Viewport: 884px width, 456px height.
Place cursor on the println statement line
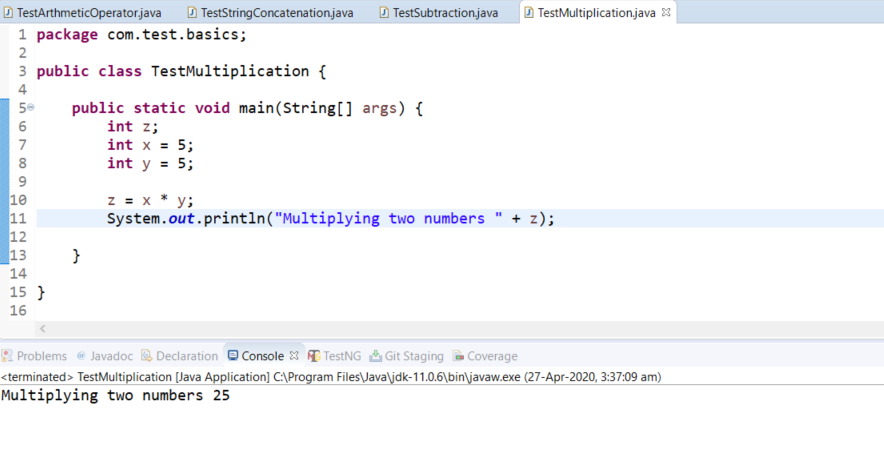330,218
